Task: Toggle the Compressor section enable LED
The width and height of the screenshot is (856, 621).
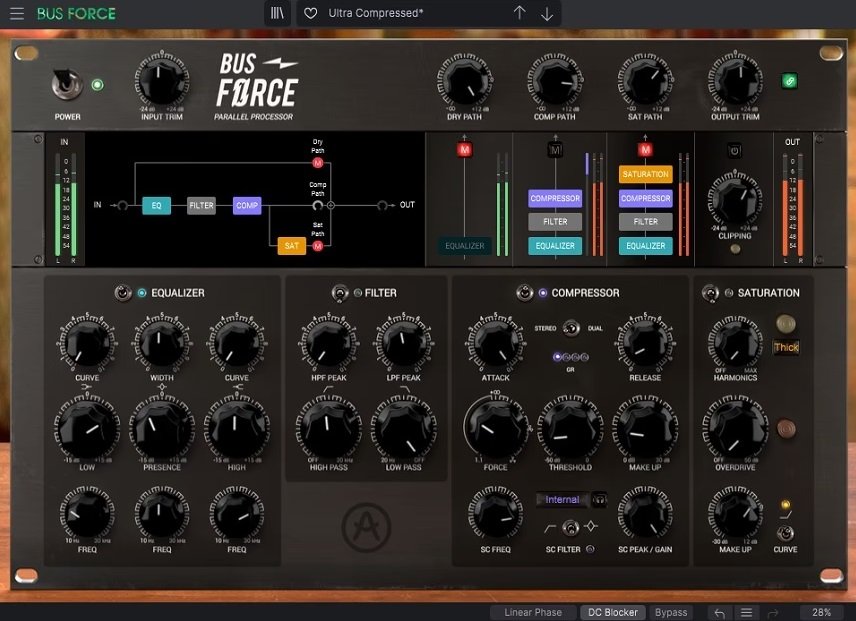Action: coord(543,293)
